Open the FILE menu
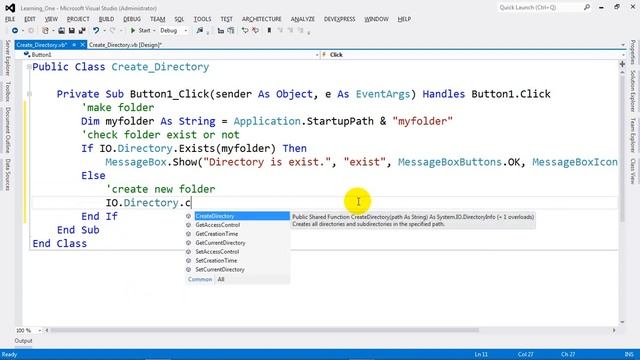 [10, 19]
